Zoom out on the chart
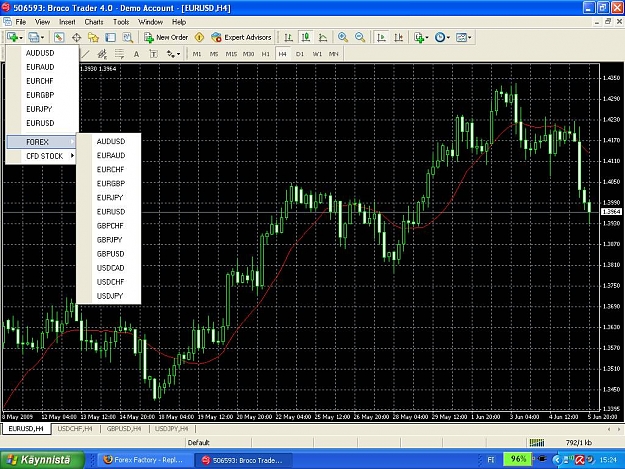Viewport: 625px width, 469px height. pyautogui.click(x=360, y=37)
